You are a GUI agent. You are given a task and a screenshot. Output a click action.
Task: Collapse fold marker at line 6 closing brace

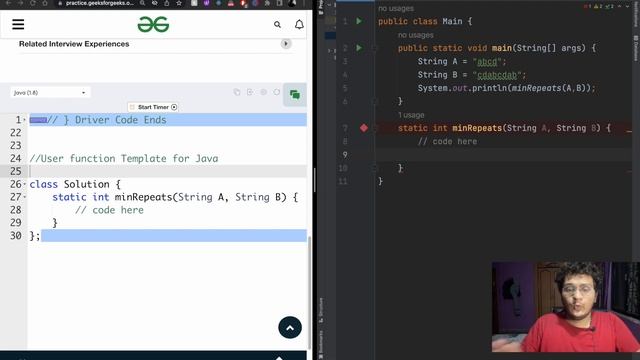pyautogui.click(x=374, y=101)
